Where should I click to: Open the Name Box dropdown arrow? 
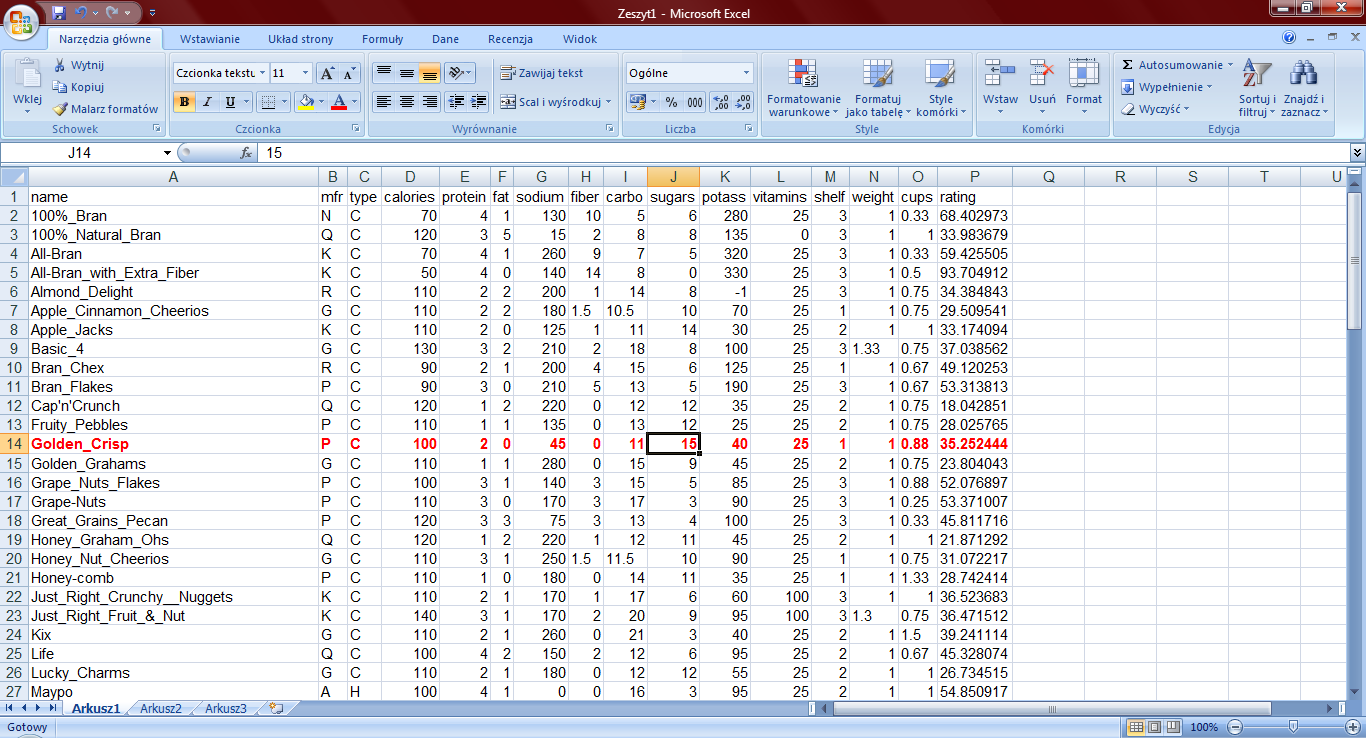coord(167,153)
